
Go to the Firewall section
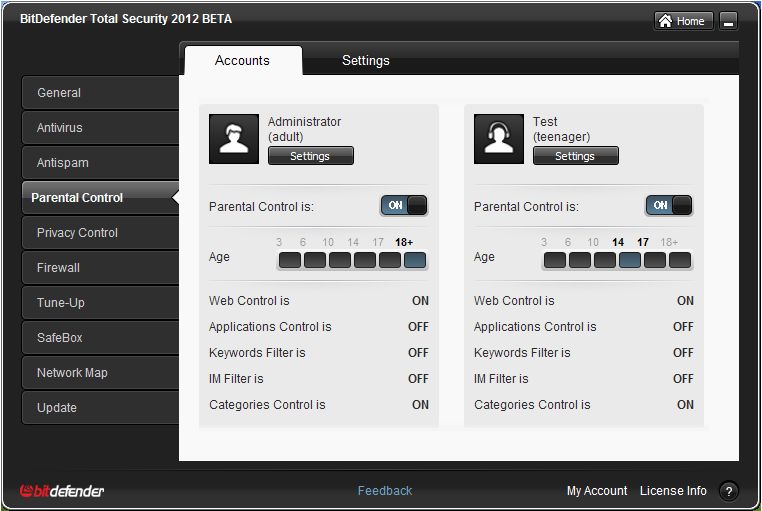click(x=101, y=268)
